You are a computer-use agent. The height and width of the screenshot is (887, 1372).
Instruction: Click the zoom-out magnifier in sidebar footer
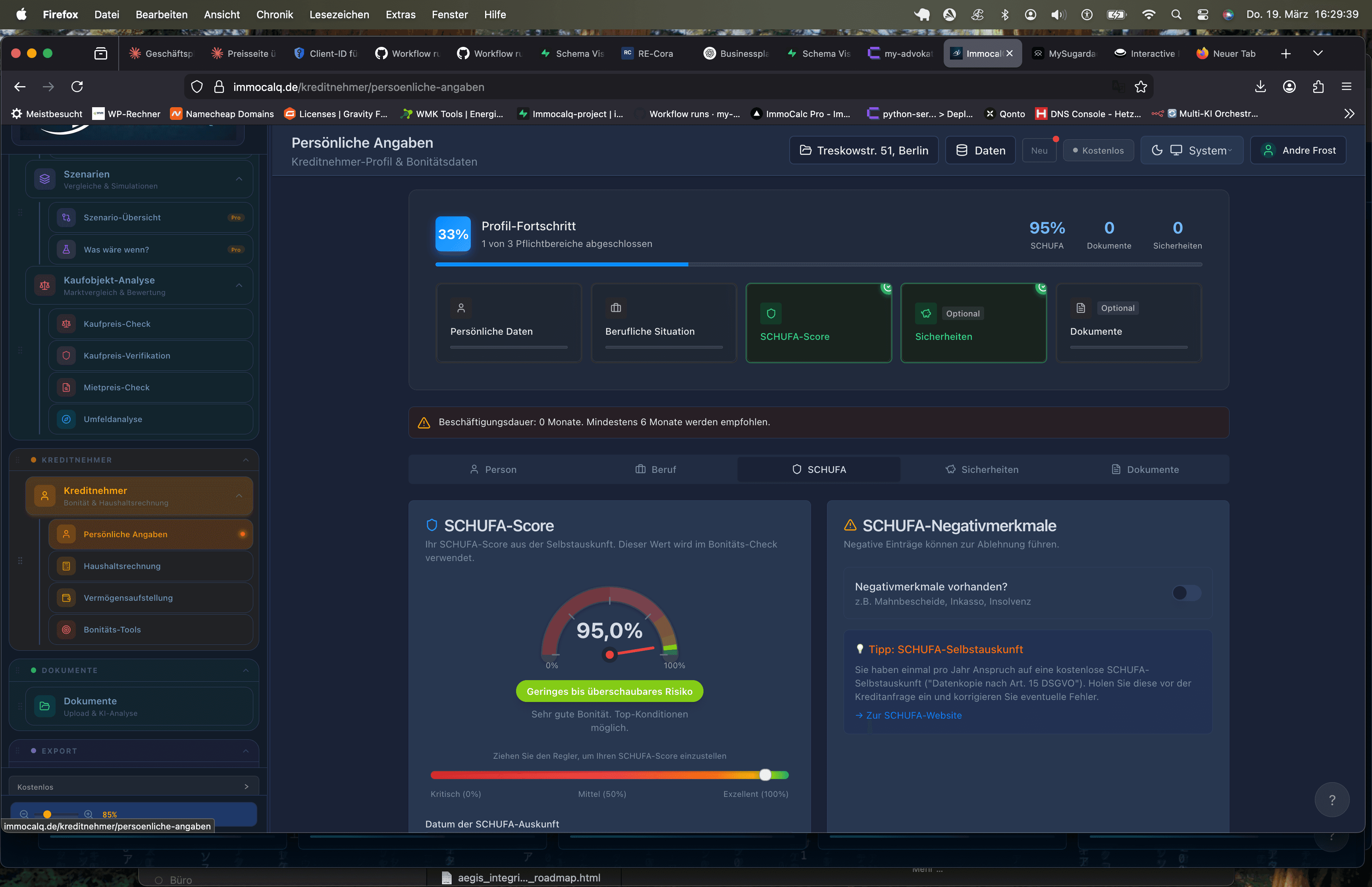24,814
